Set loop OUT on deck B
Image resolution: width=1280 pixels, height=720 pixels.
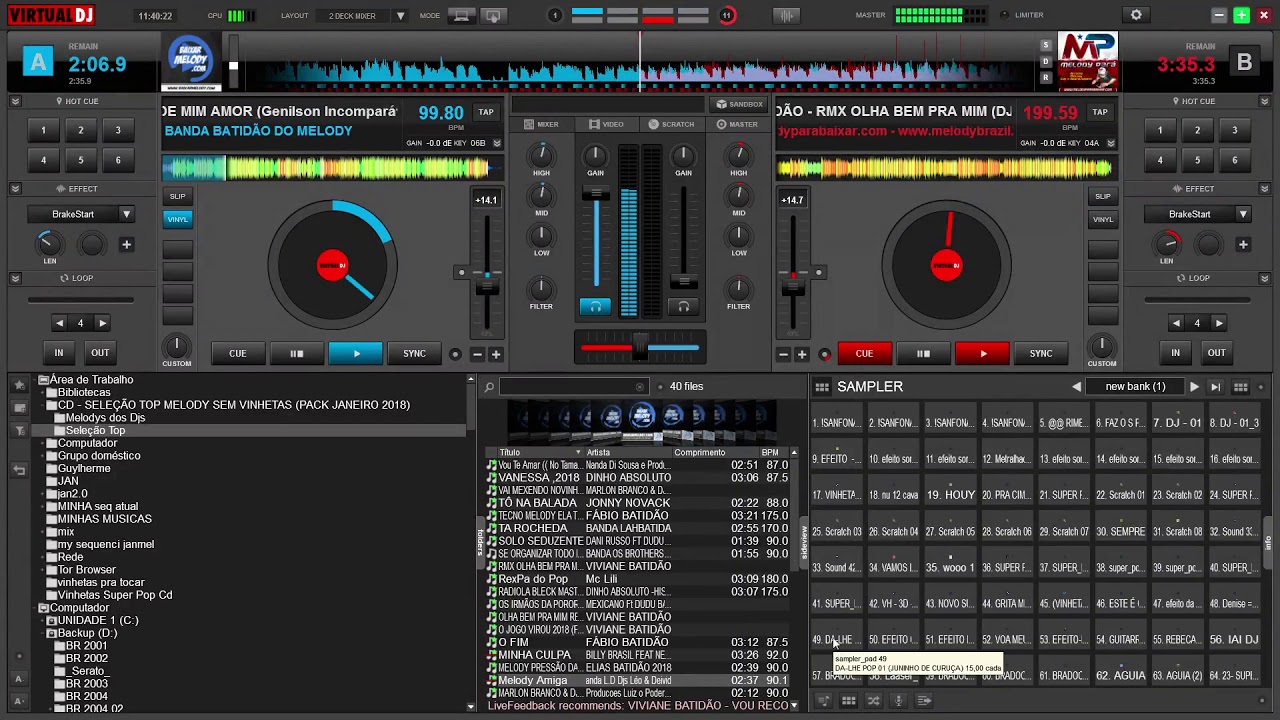pyautogui.click(x=1216, y=352)
